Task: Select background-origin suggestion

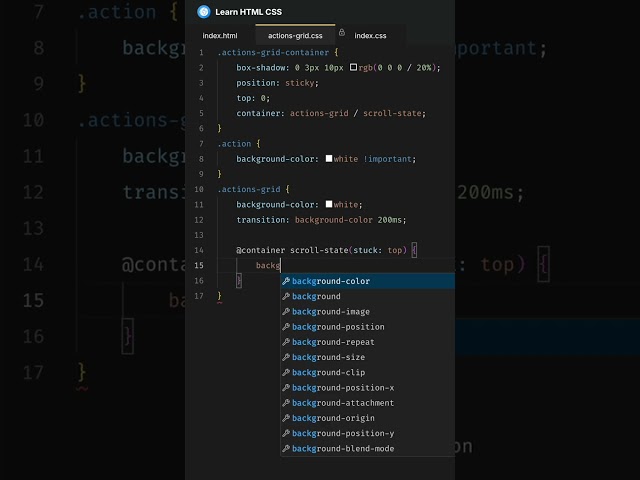Action: 368,418
